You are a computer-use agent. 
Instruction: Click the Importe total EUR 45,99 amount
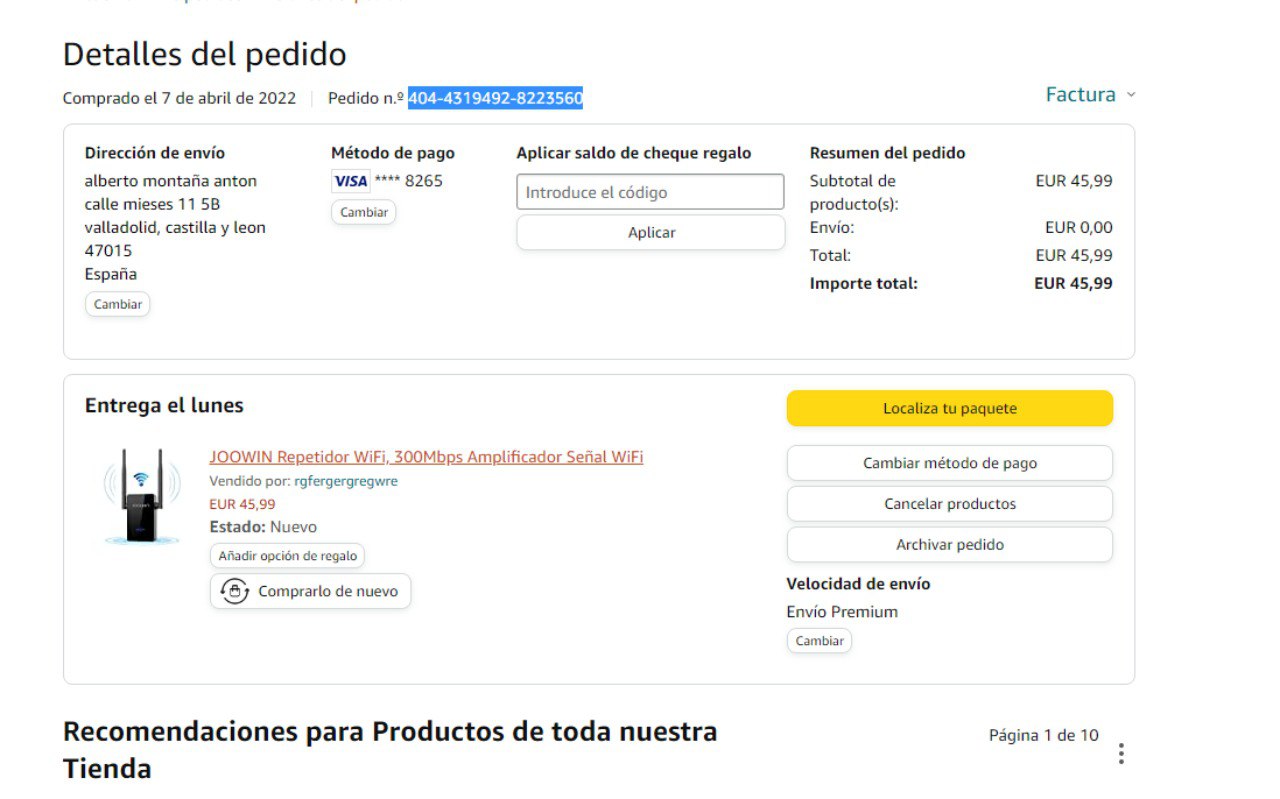click(1073, 283)
